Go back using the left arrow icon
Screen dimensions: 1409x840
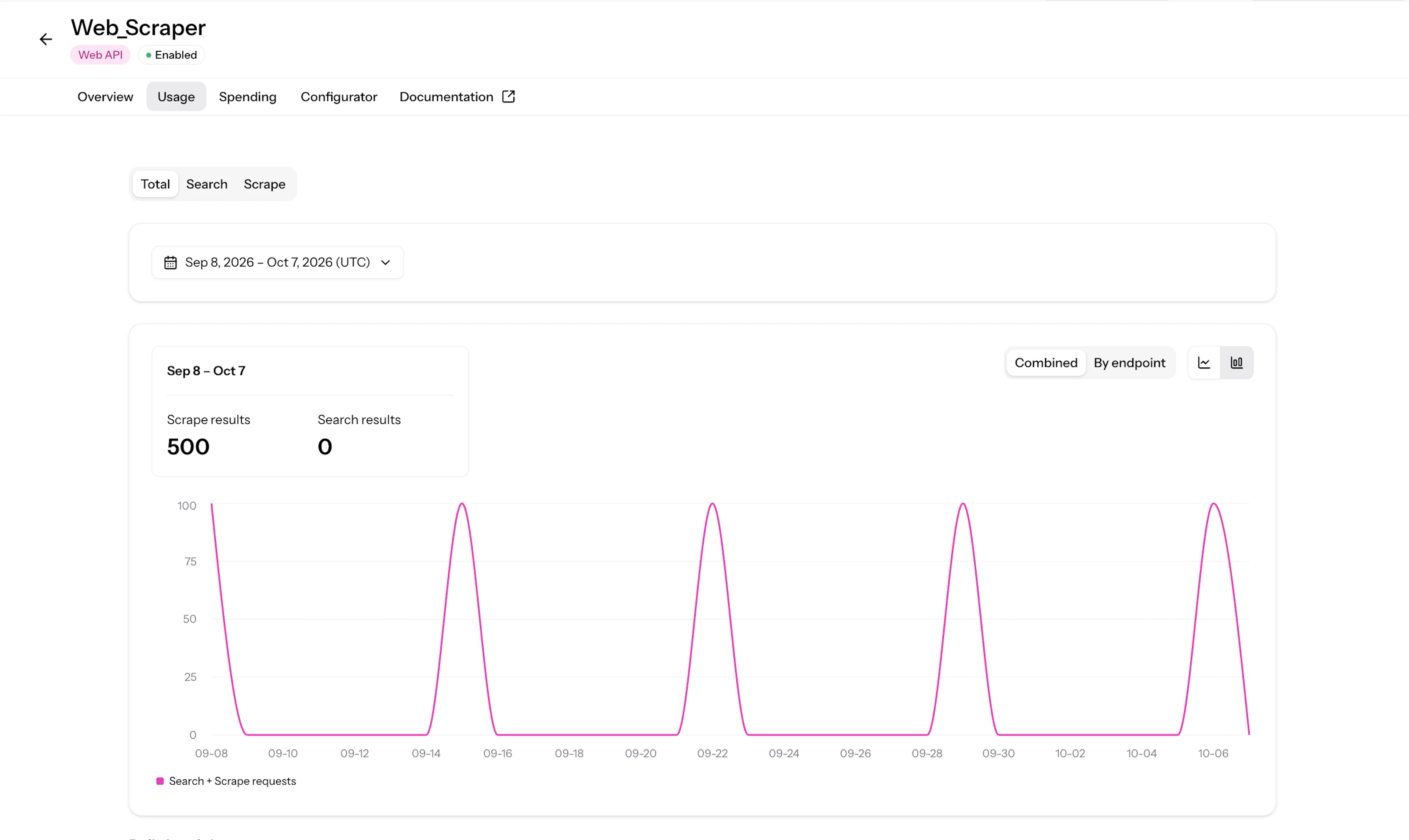[x=46, y=39]
